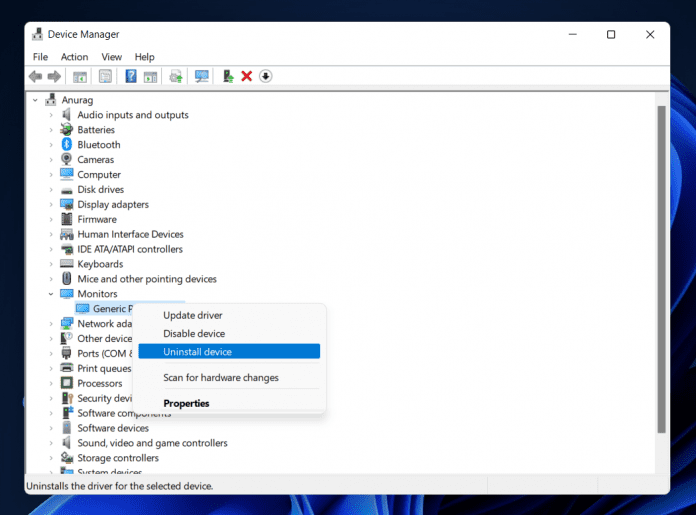The height and width of the screenshot is (515, 696).
Task: Click the Show/Hide action pane icon
Action: [150, 76]
